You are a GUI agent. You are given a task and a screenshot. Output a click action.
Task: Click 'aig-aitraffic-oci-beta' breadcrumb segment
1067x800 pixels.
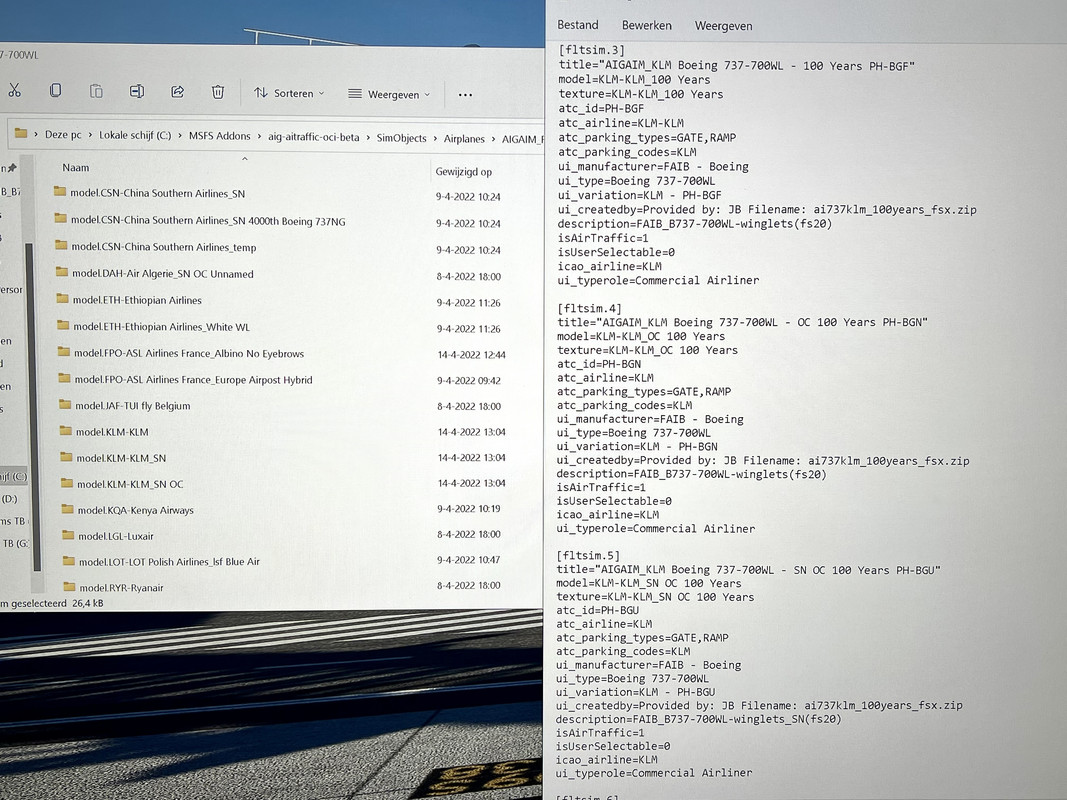[x=314, y=137]
